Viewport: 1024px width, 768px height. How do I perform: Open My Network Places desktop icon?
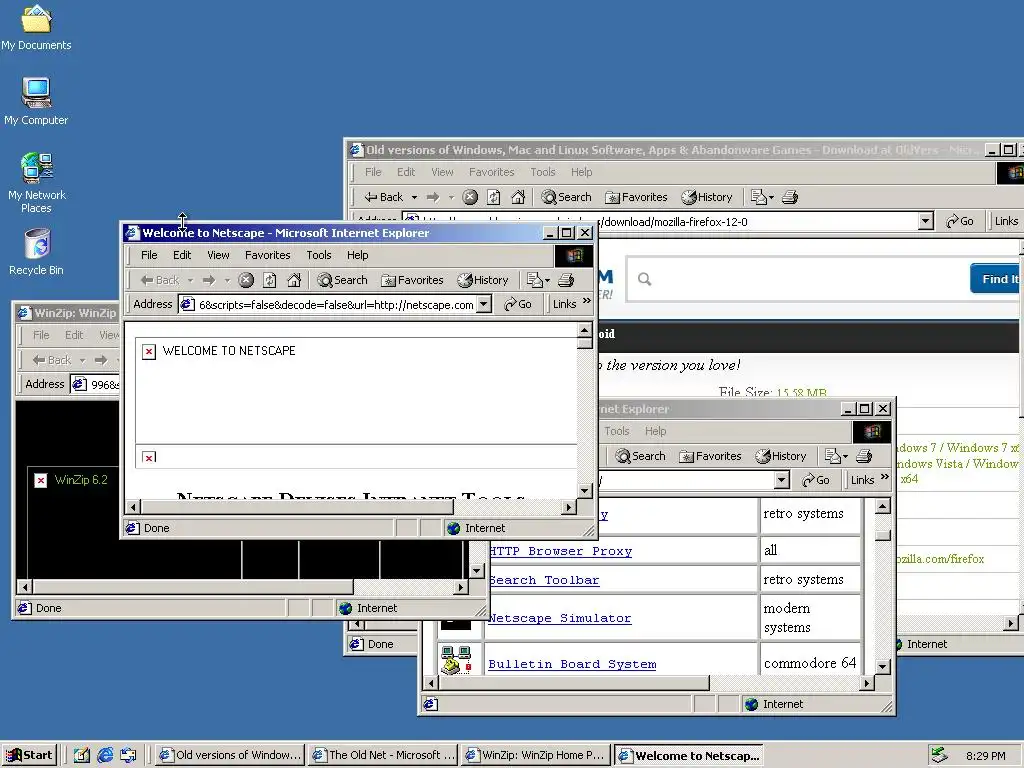[36, 182]
